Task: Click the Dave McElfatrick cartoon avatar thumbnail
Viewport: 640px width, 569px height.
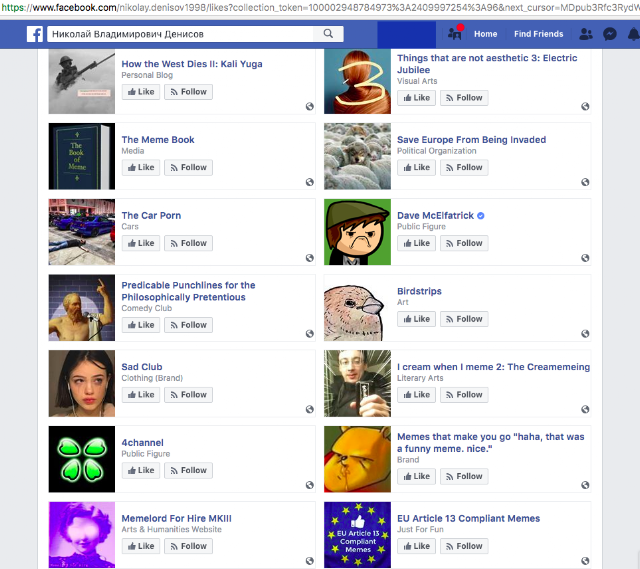Action: 357,232
